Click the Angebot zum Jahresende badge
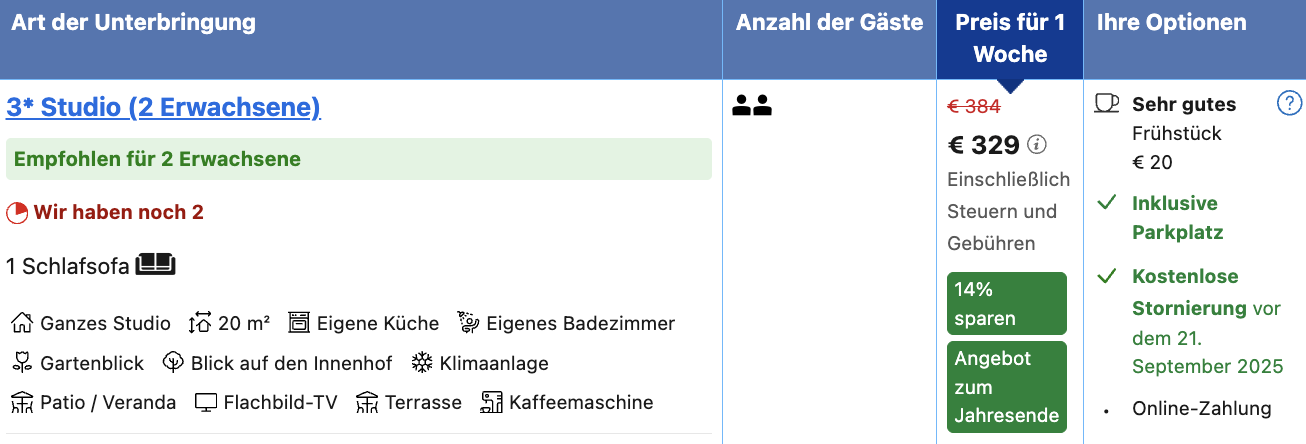Image resolution: width=1306 pixels, height=444 pixels. pos(1007,387)
